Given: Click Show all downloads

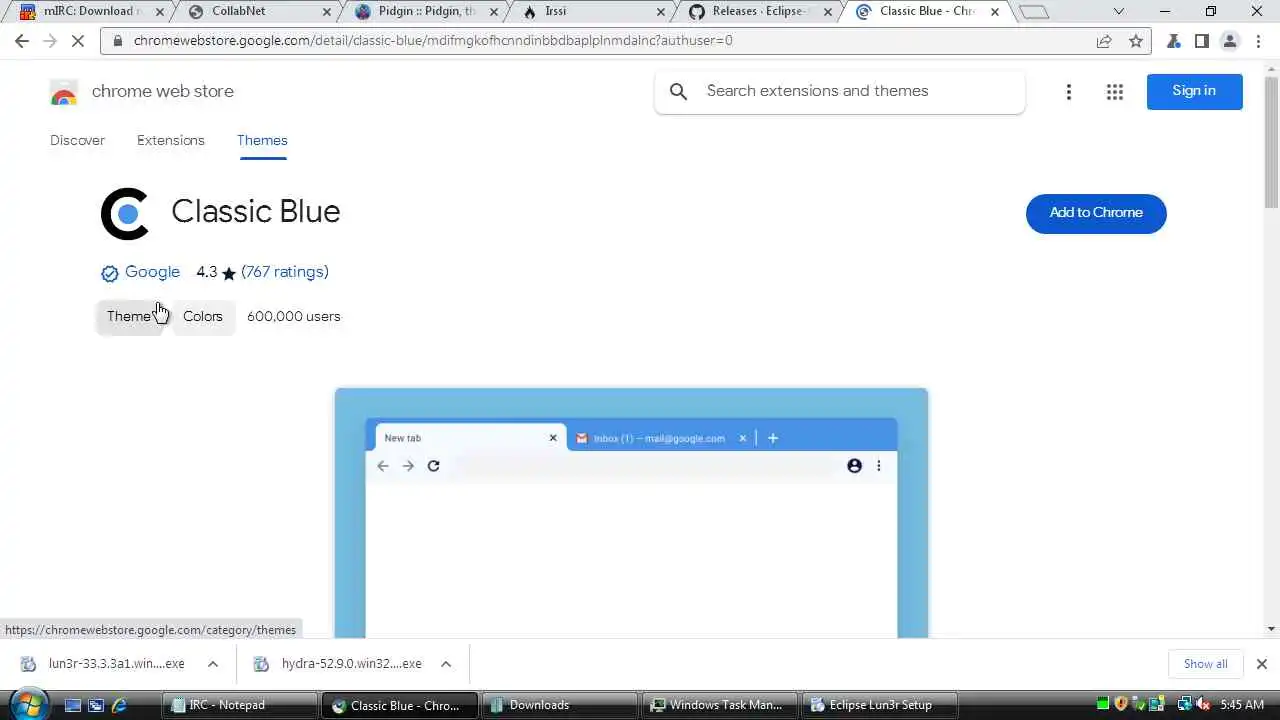Looking at the screenshot, I should click(1205, 664).
